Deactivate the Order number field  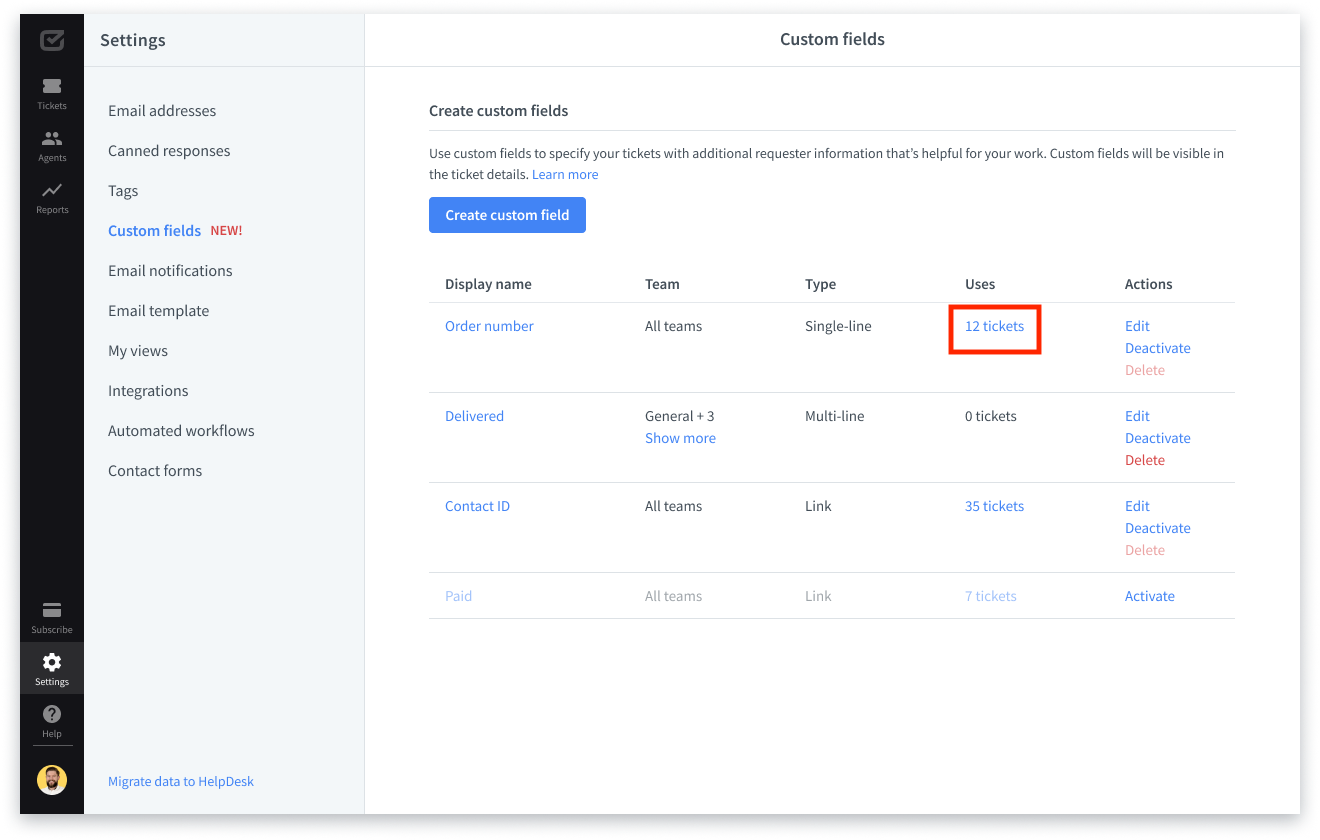coord(1157,348)
